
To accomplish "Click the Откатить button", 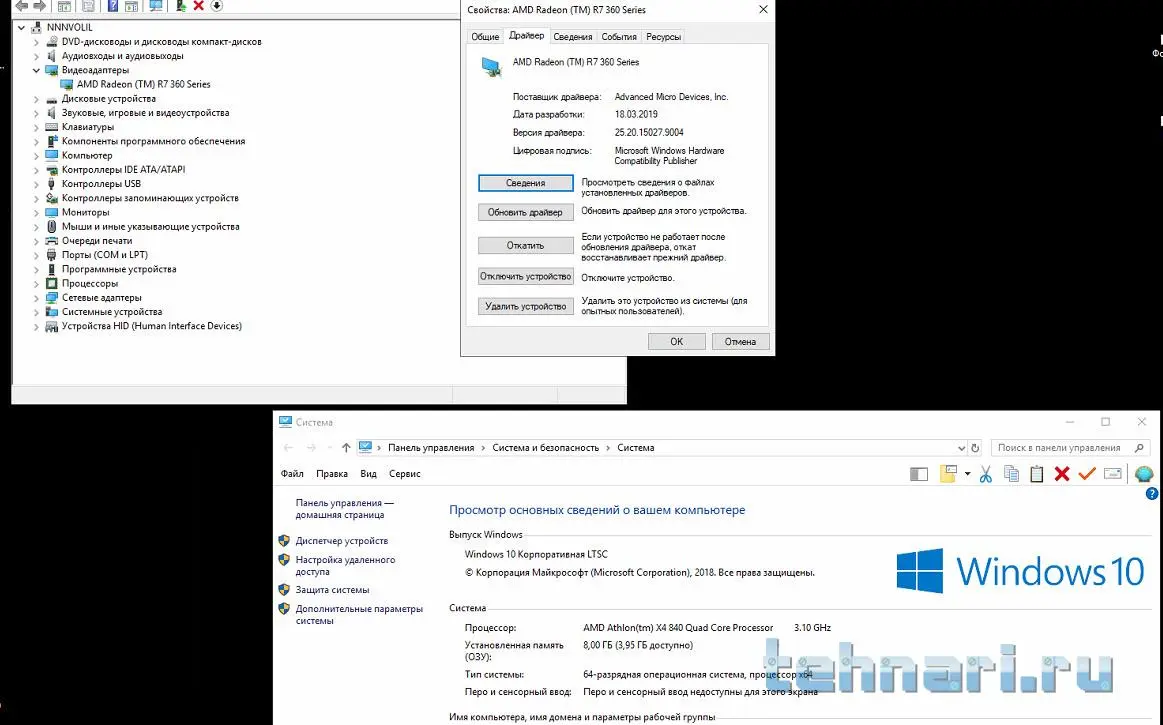I will tap(526, 245).
